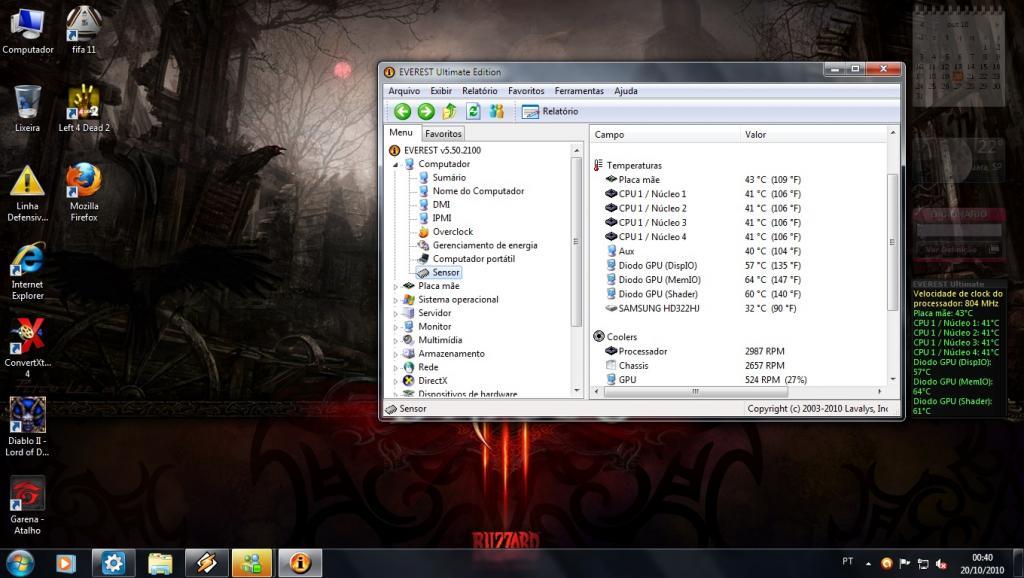Select the Diodo GPU (MemIO) row

pos(703,280)
